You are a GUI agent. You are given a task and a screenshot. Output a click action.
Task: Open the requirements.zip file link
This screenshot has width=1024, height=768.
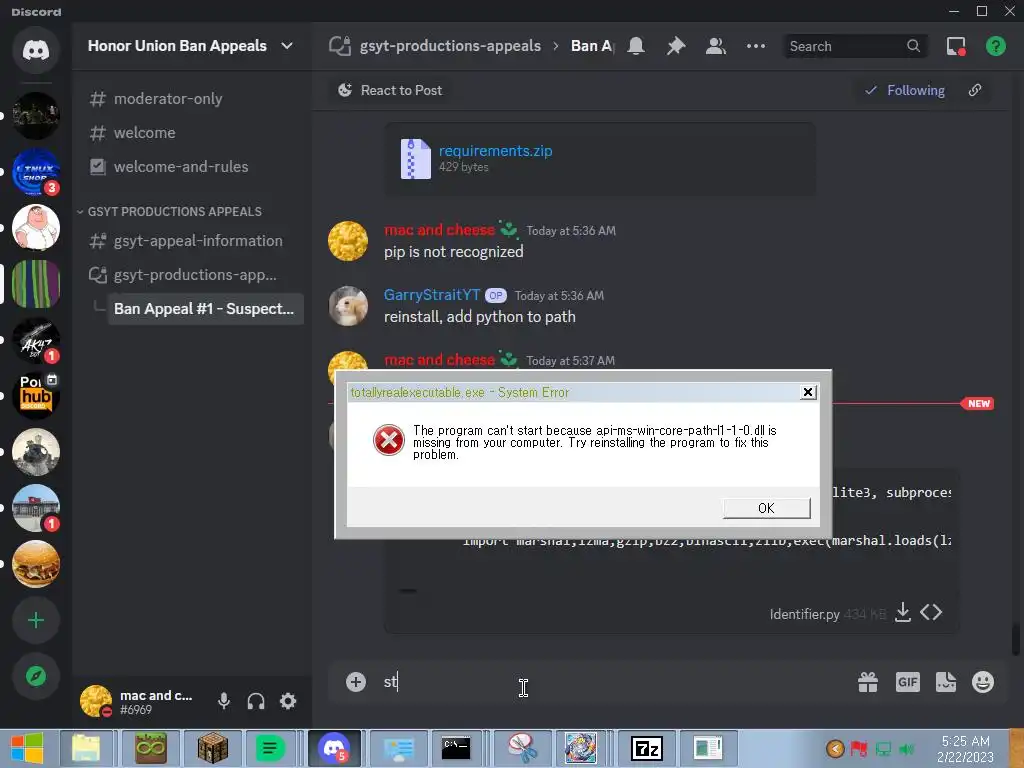[x=496, y=151]
